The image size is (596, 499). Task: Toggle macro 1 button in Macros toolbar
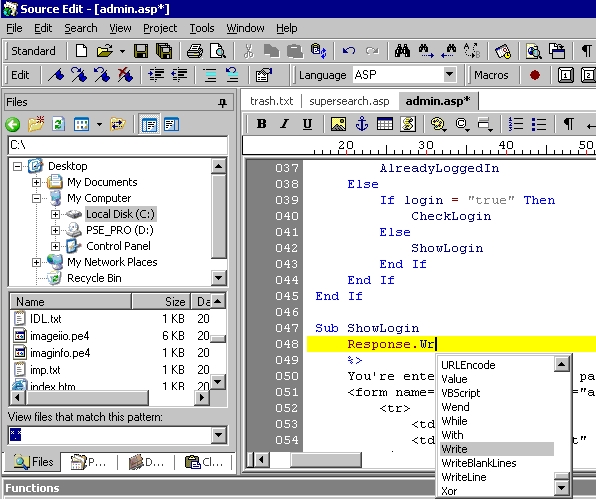click(565, 75)
